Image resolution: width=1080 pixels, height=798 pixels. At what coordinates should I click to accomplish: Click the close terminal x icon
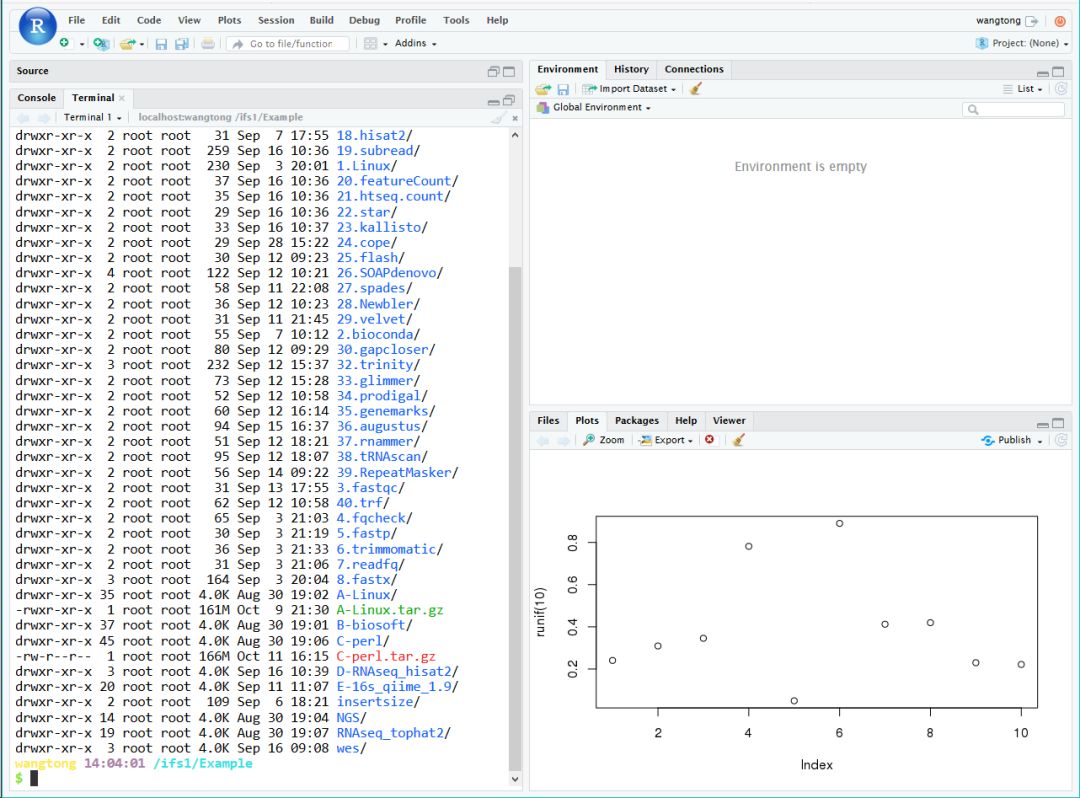(x=515, y=118)
